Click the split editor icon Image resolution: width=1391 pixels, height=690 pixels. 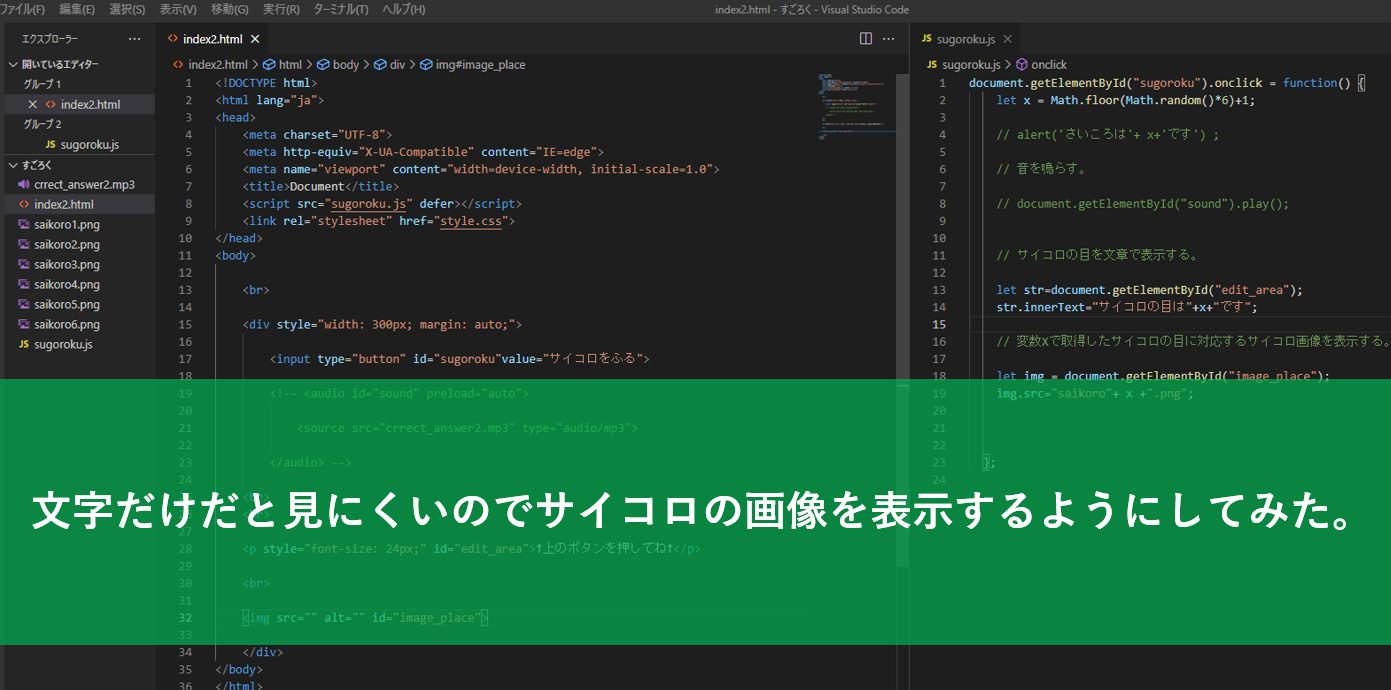tap(866, 39)
